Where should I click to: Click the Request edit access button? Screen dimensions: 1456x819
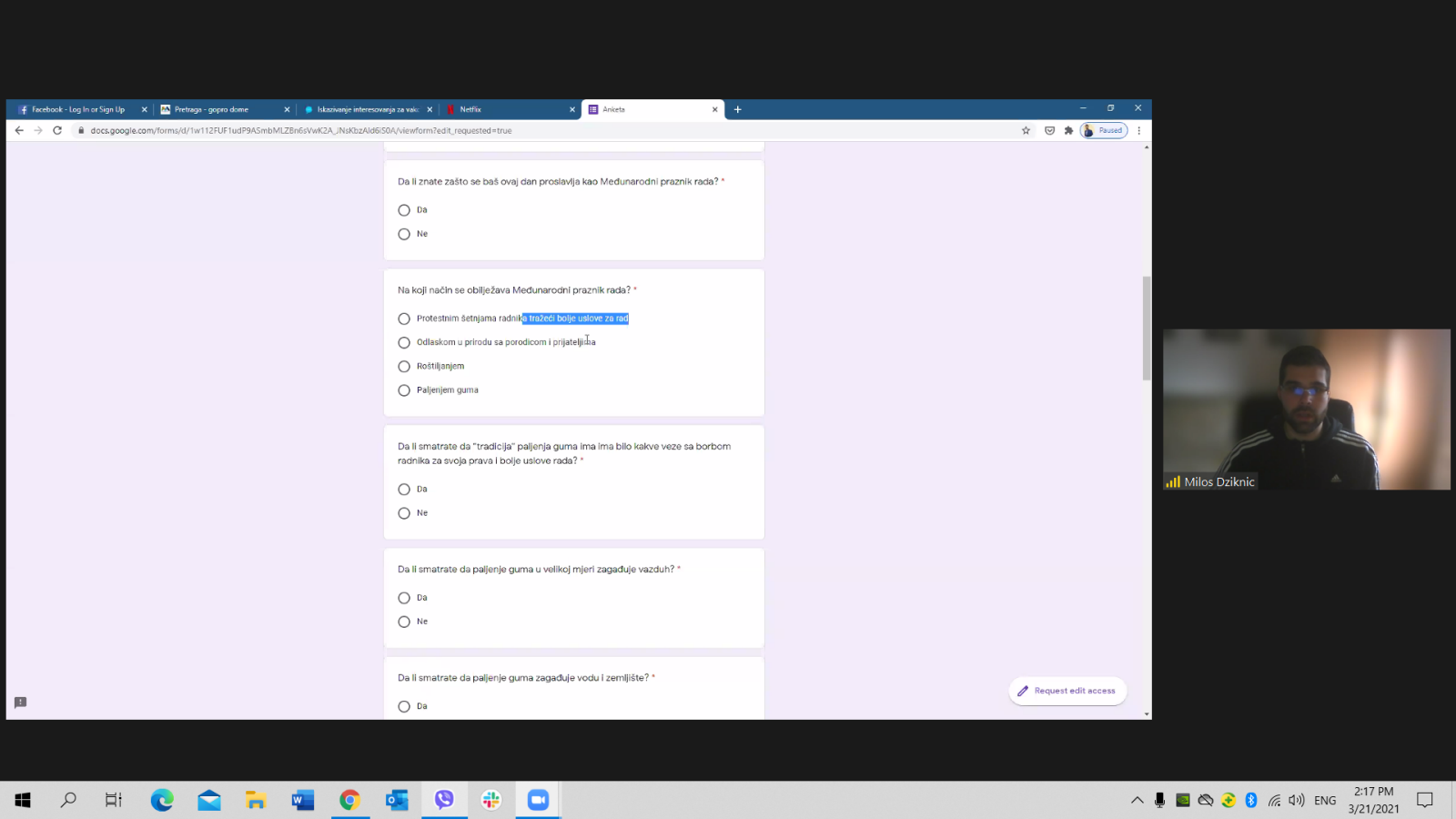pos(1067,691)
